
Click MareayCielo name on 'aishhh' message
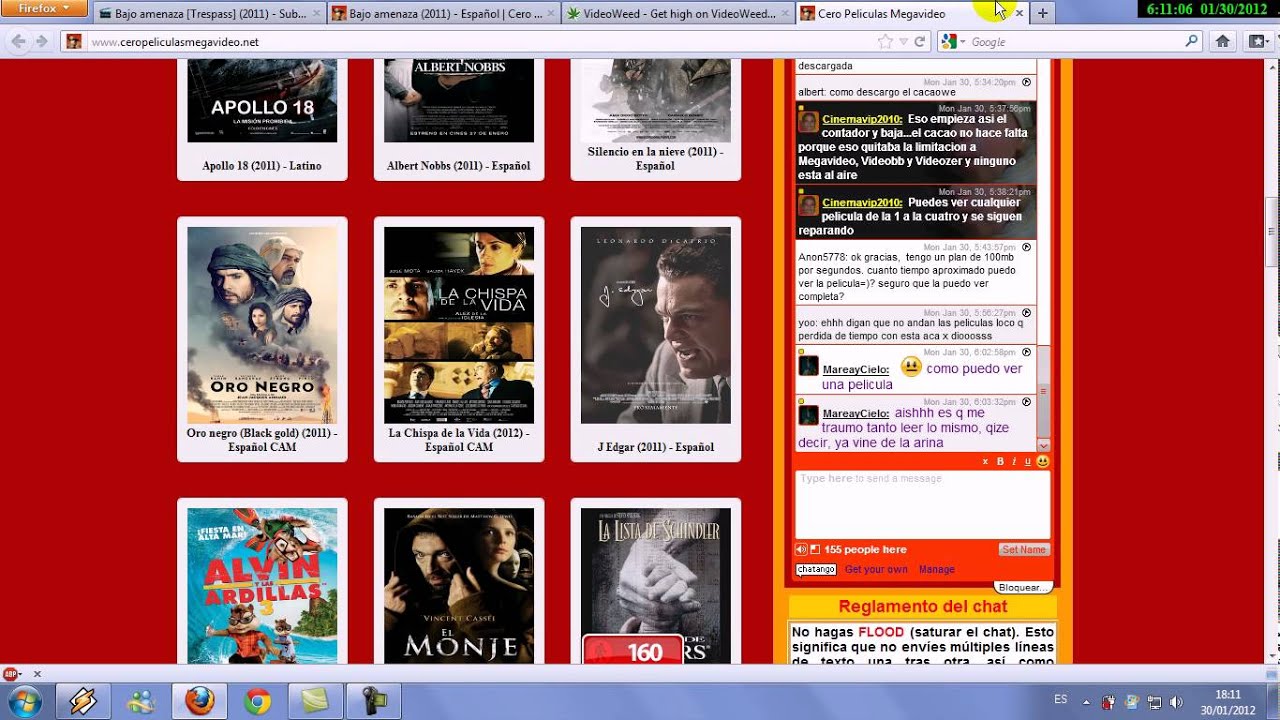click(856, 413)
